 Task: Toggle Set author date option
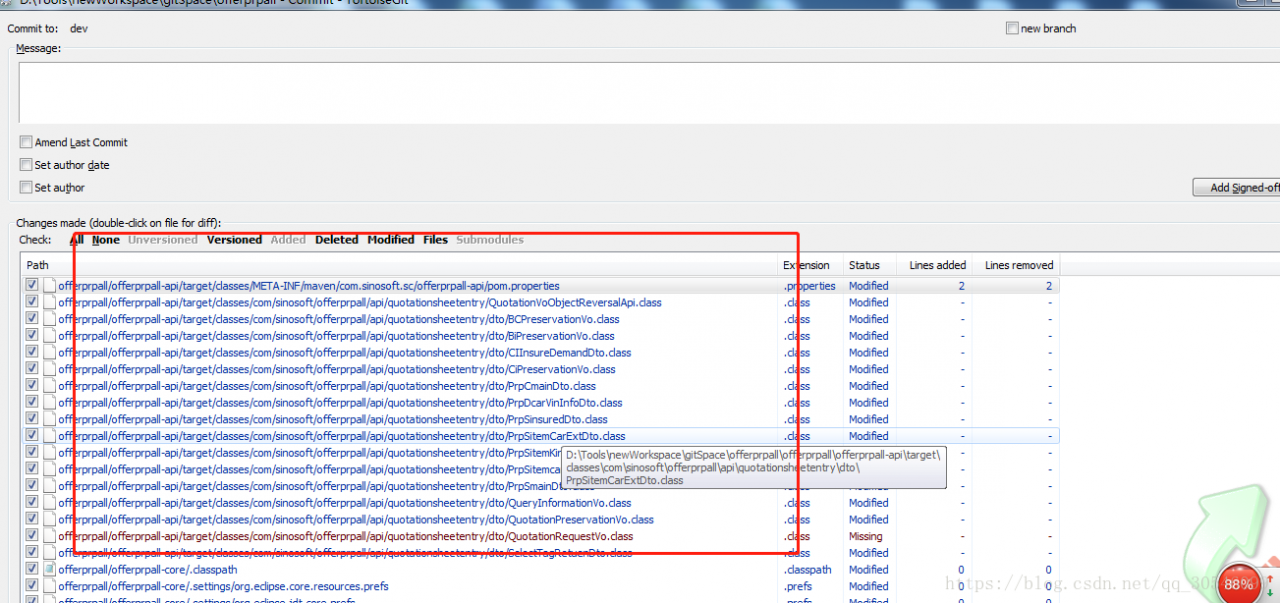[26, 165]
